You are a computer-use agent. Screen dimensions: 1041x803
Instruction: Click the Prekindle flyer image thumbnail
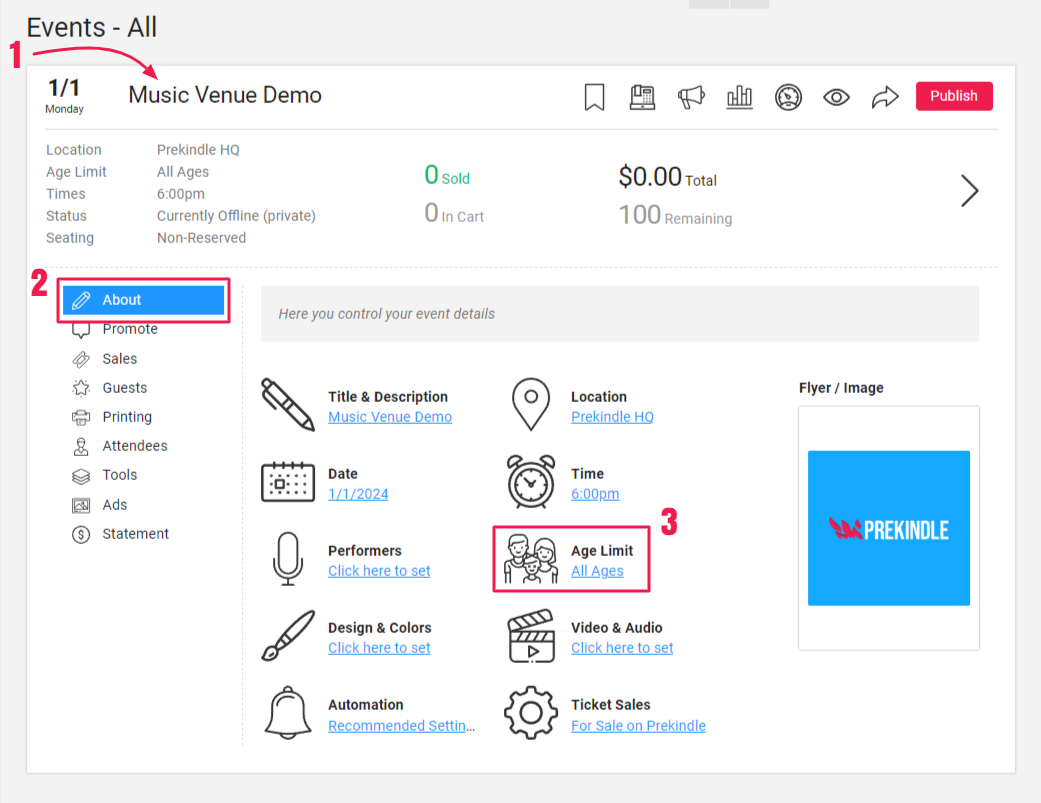click(888, 528)
